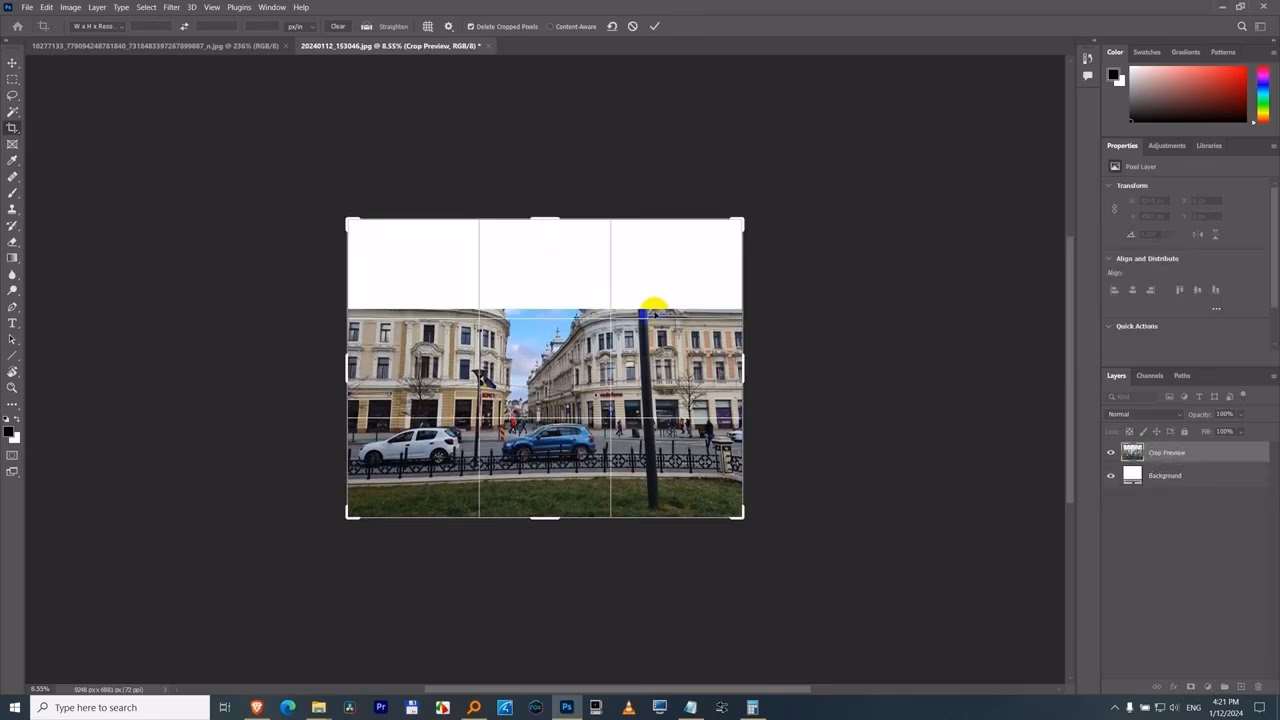Click the Clear button in the options bar
This screenshot has height=720, width=1280.
click(337, 27)
